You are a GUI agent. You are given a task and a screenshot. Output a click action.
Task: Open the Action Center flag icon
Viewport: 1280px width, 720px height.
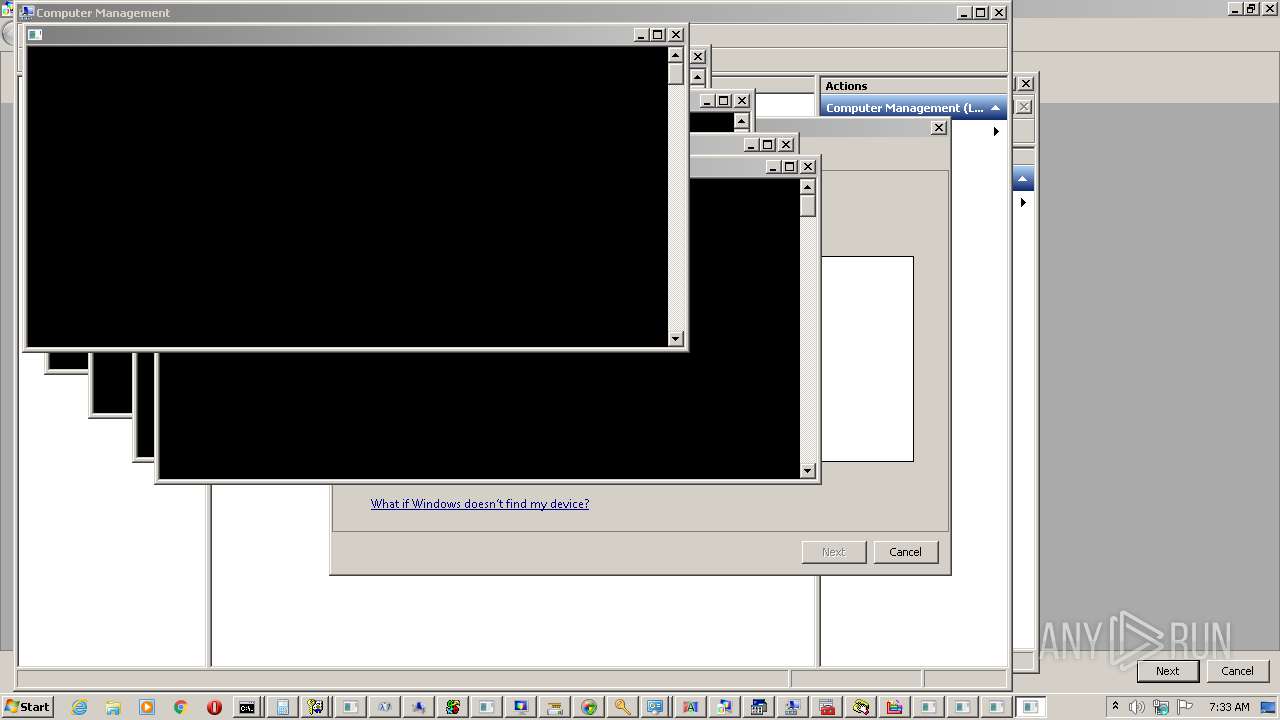click(1185, 707)
